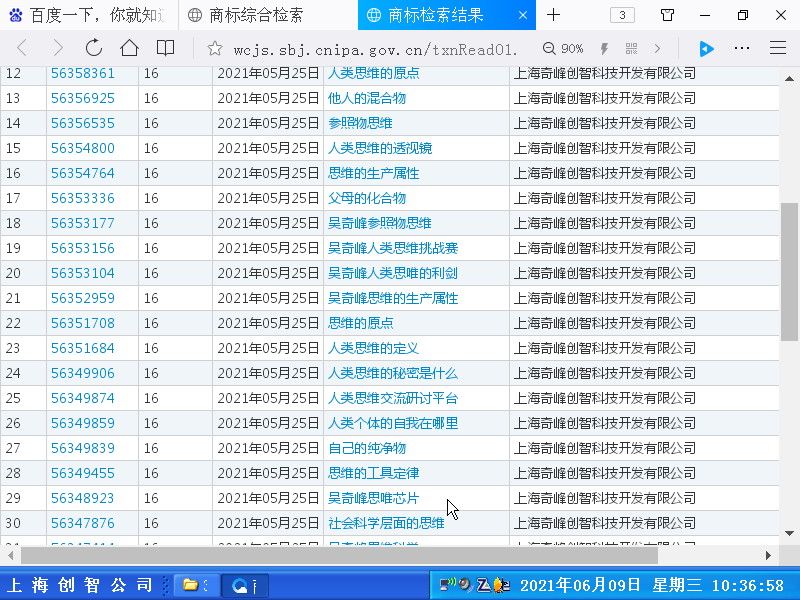Image resolution: width=800 pixels, height=600 pixels.
Task: Open new tab with plus button
Action: pos(553,15)
